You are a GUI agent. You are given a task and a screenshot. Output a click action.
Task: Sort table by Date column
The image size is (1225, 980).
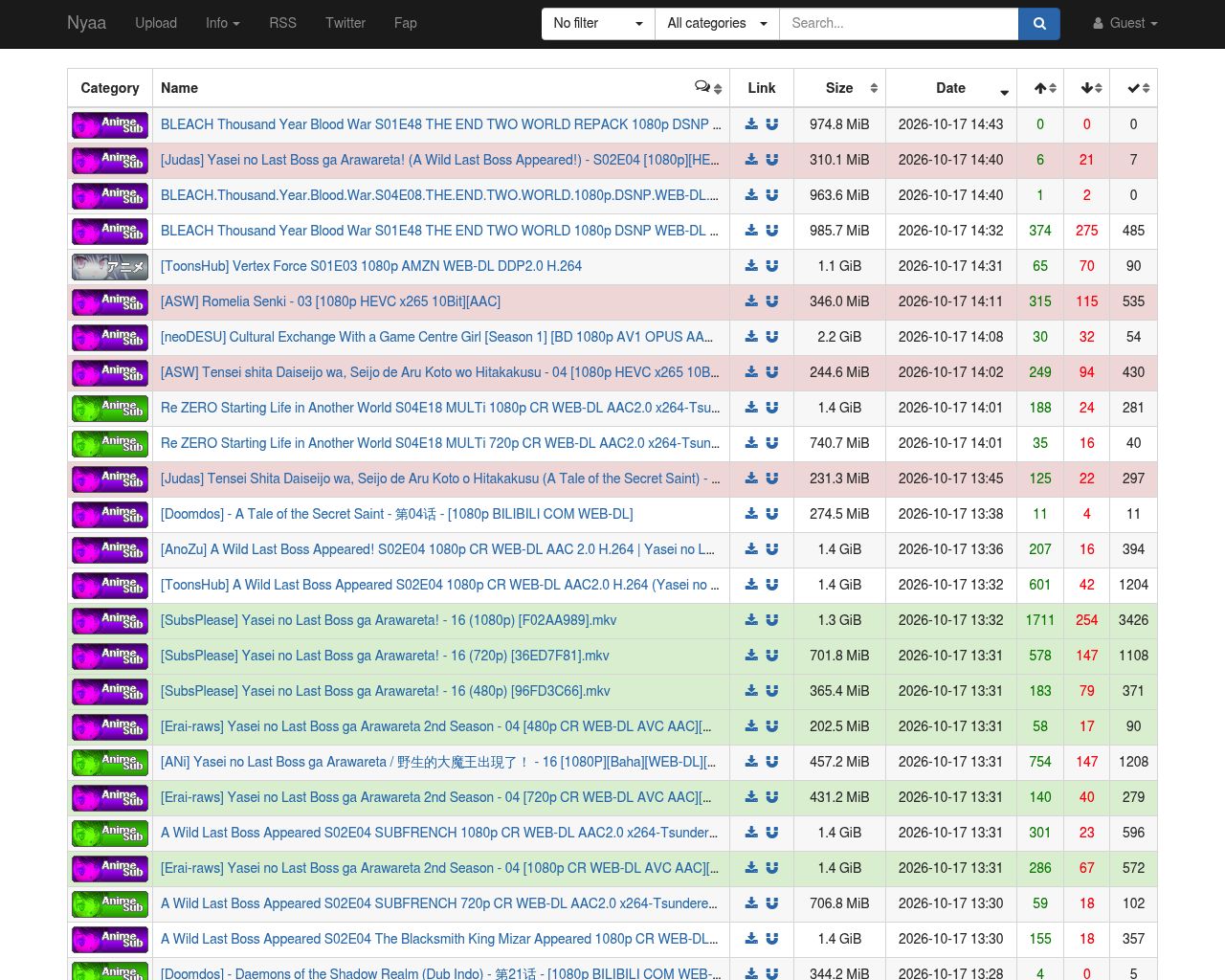click(x=950, y=88)
